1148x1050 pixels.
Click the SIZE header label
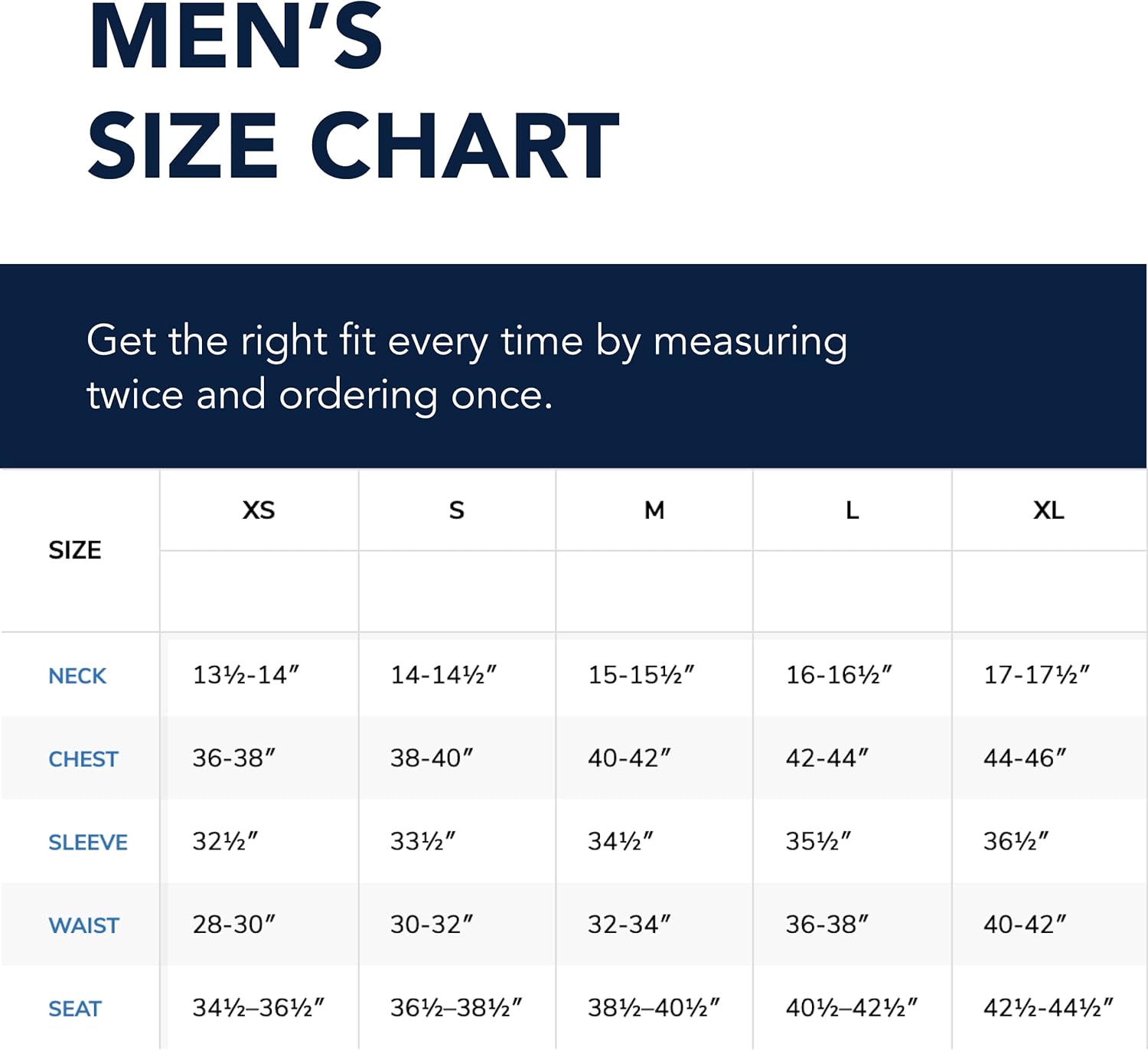[75, 550]
